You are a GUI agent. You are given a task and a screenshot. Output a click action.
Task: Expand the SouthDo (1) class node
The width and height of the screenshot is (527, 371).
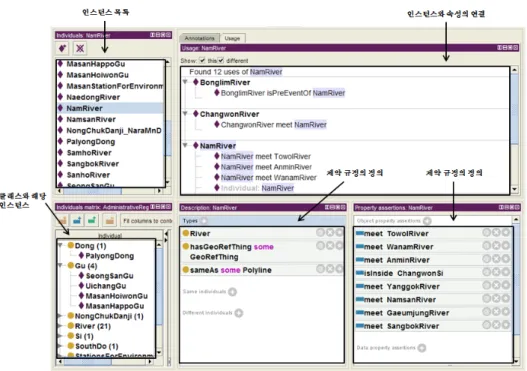coord(60,346)
